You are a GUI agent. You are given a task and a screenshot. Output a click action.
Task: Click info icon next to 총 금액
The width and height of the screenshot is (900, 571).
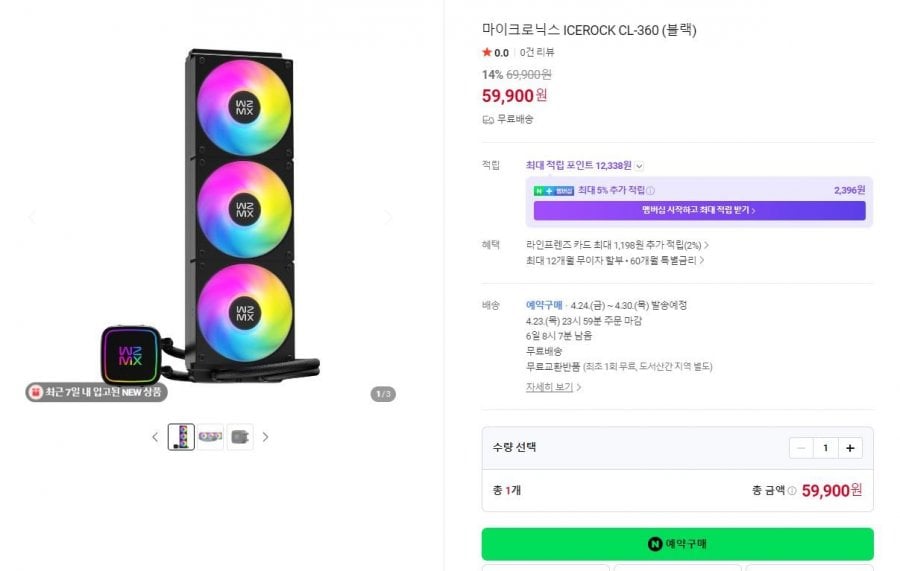pos(792,491)
